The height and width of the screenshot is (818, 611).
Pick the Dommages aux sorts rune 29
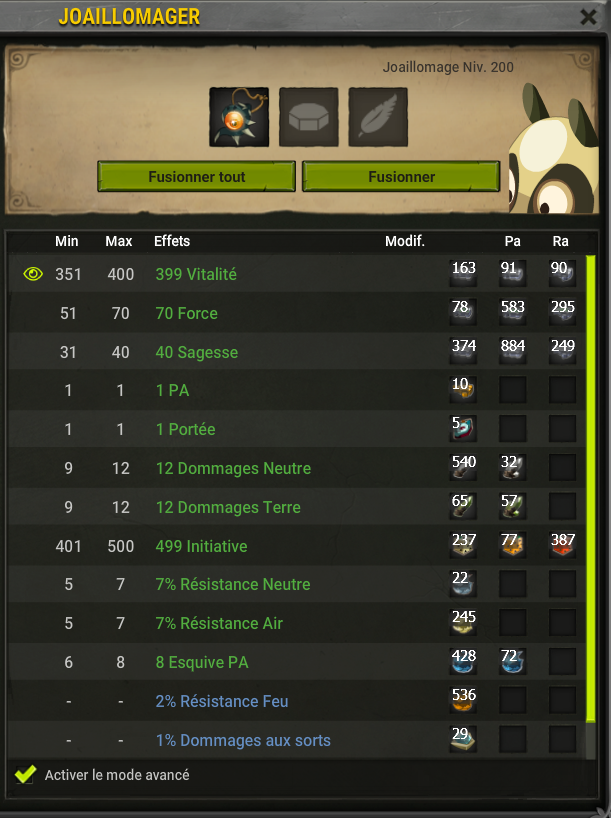pos(463,740)
